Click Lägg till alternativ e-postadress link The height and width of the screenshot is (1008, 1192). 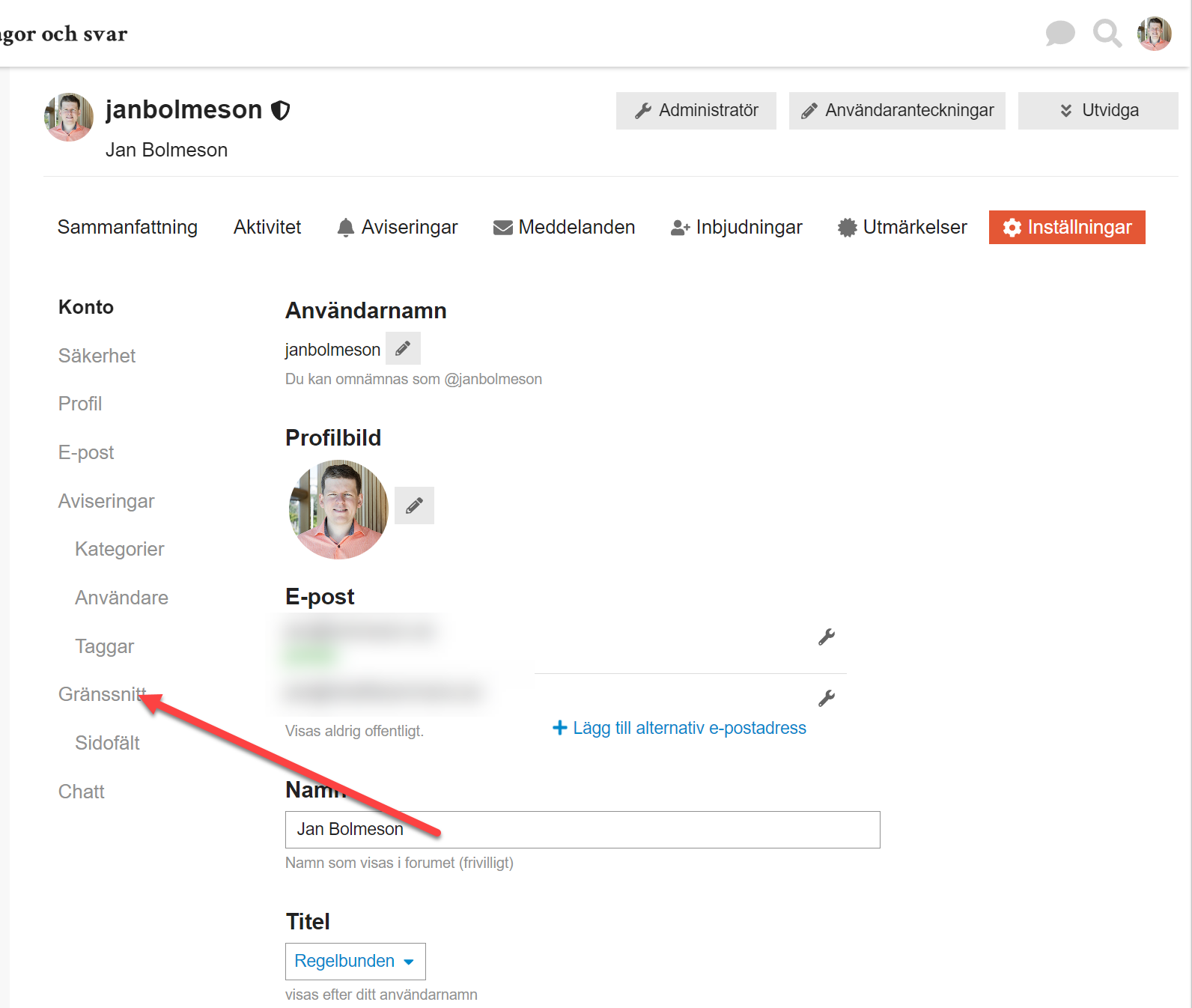point(680,728)
